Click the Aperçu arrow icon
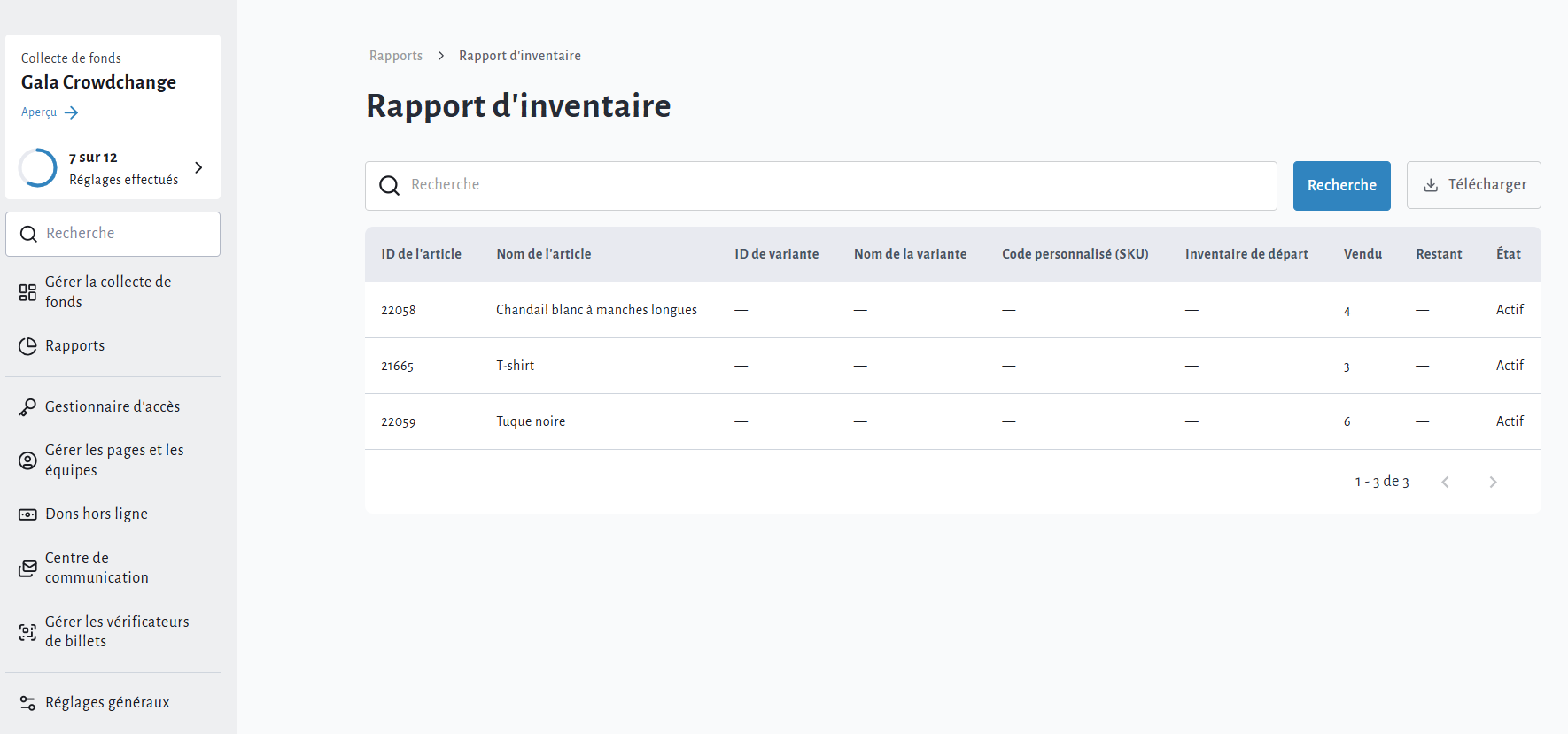1568x734 pixels. coord(72,112)
